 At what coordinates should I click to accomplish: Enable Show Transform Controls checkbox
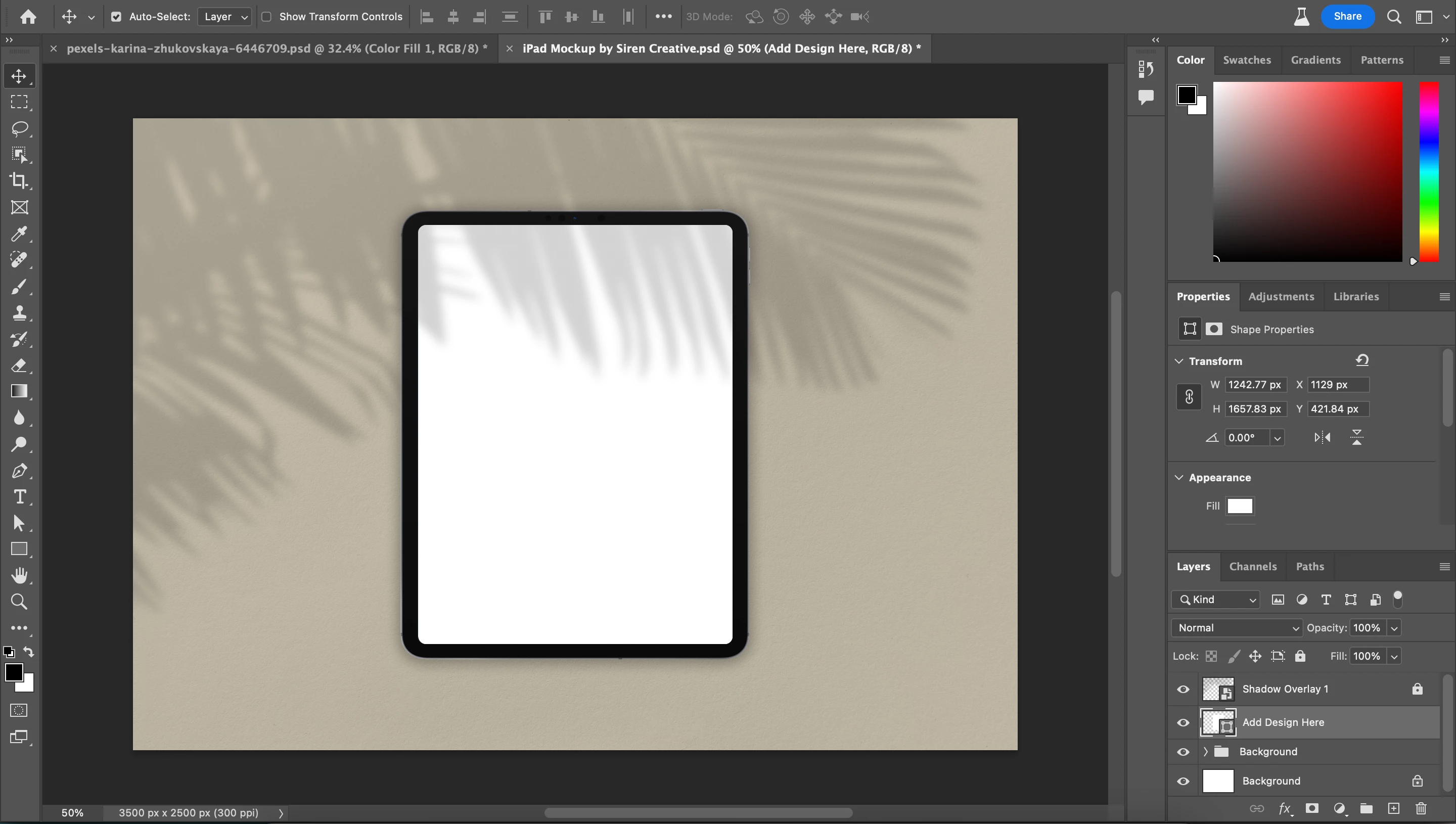266,16
